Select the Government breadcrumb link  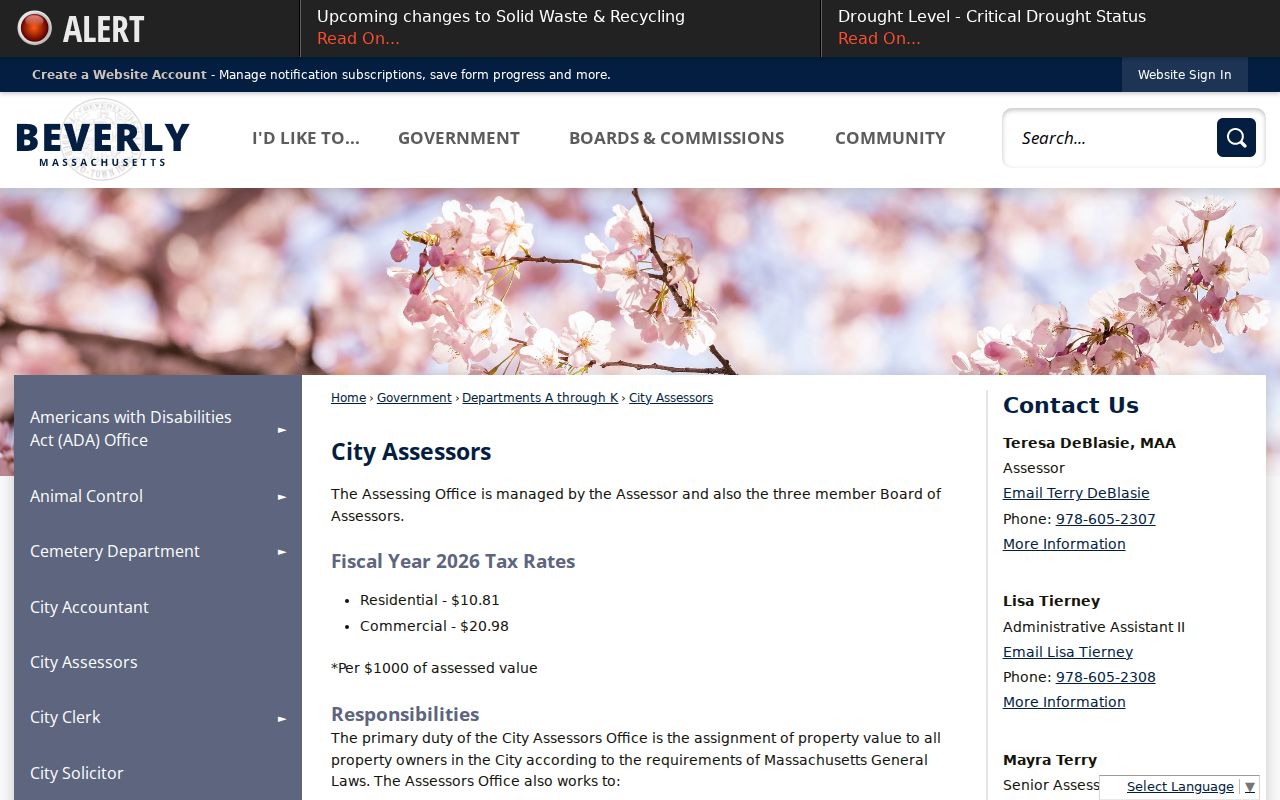coord(414,398)
